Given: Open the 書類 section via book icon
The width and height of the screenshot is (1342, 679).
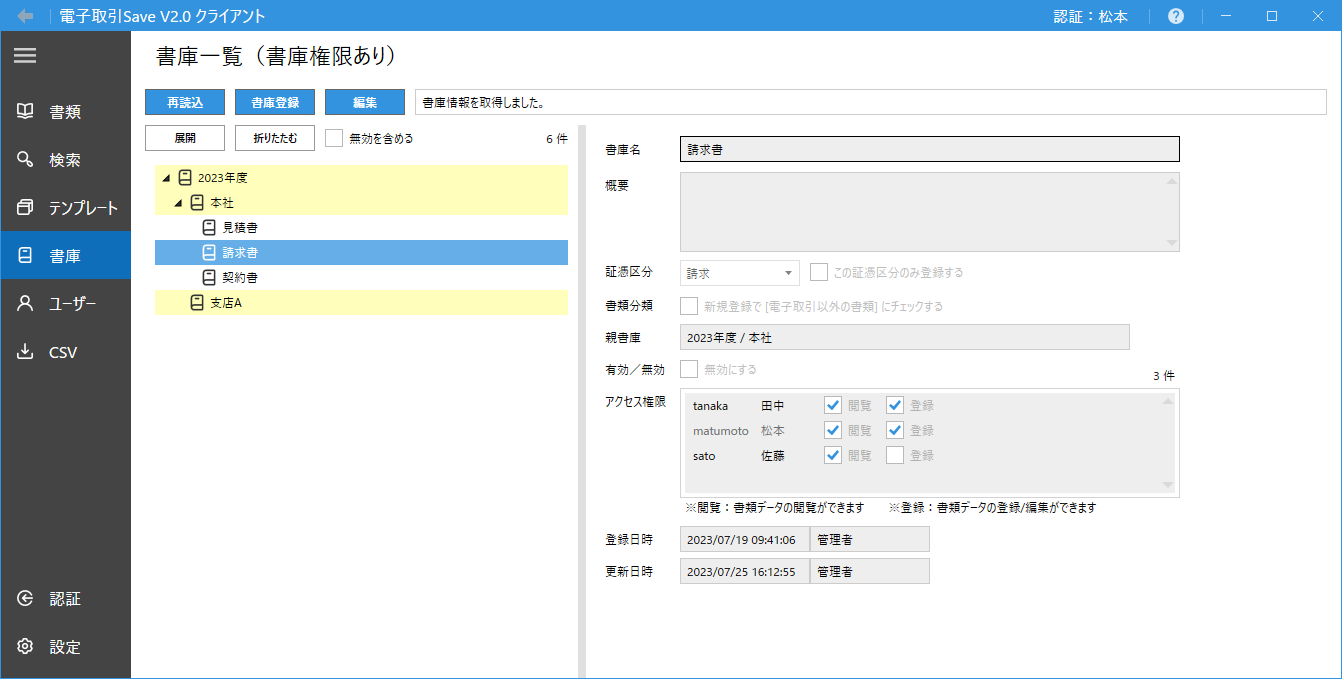Looking at the screenshot, I should point(26,111).
